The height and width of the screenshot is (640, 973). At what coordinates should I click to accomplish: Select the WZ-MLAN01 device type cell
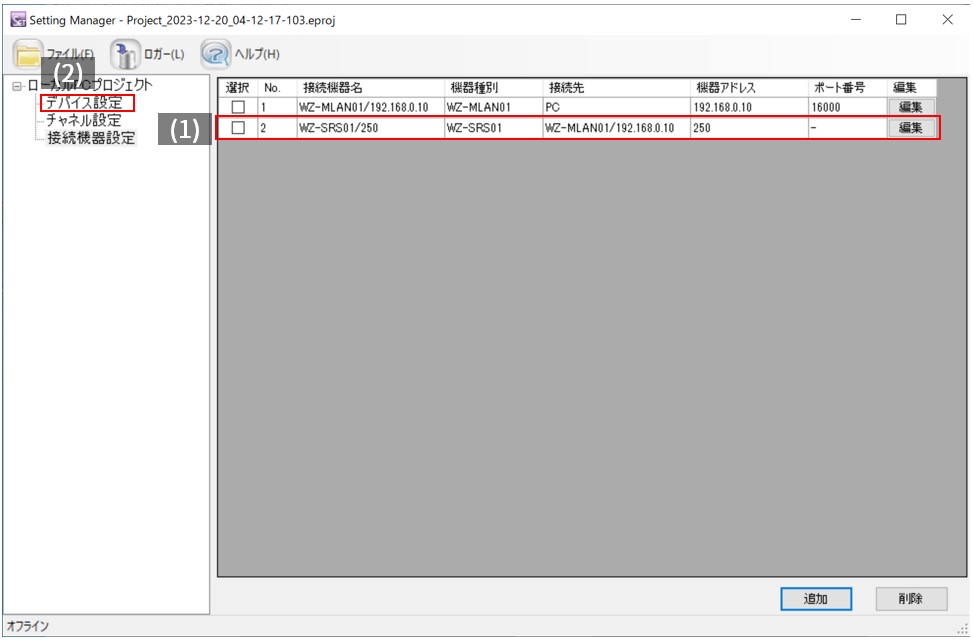493,107
